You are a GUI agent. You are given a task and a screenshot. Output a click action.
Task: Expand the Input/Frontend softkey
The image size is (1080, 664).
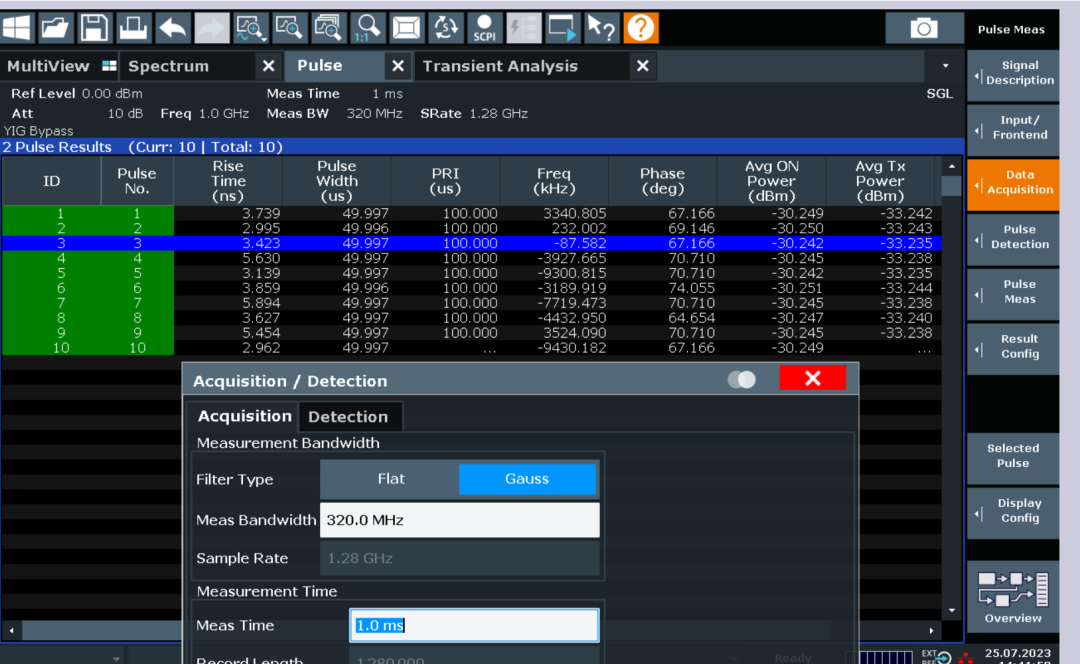point(1012,128)
